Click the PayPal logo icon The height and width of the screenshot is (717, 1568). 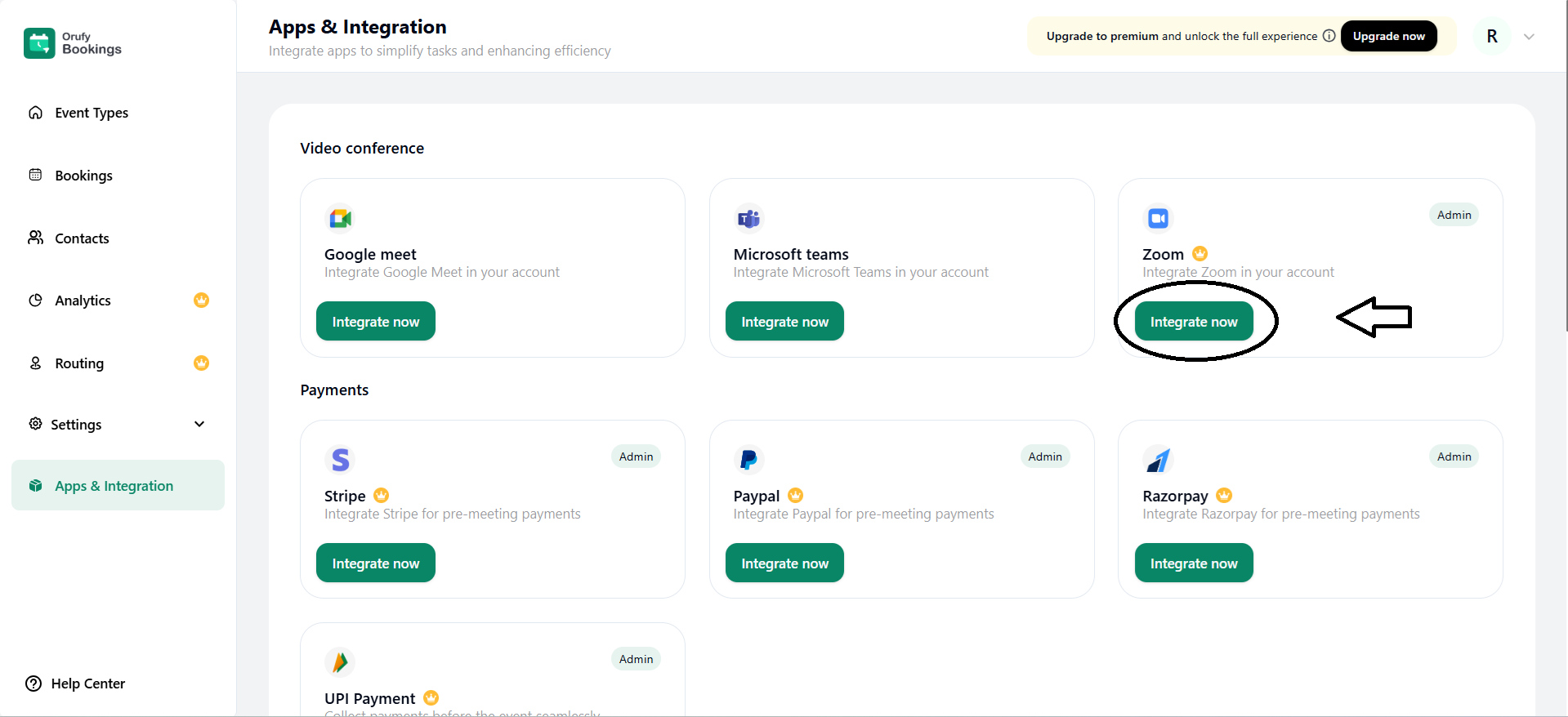pos(748,461)
